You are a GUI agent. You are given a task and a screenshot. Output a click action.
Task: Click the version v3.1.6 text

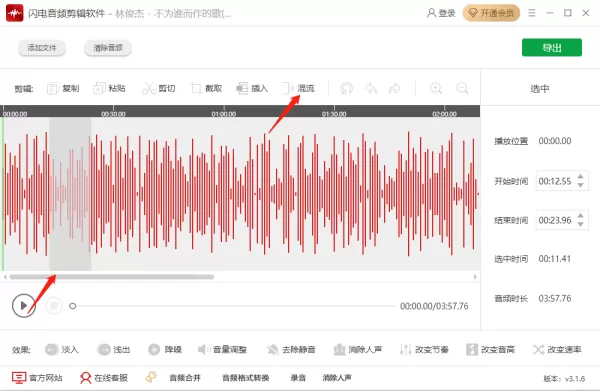pyautogui.click(x=564, y=379)
